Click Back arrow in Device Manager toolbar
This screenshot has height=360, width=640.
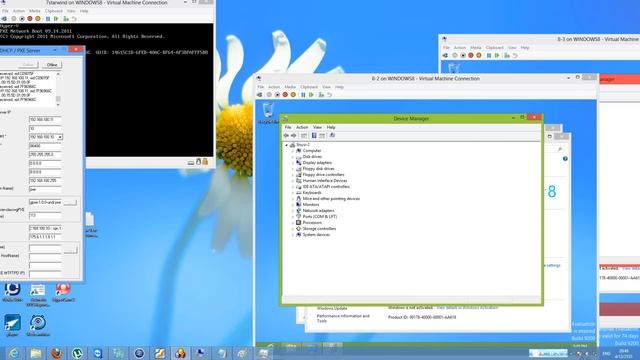click(x=287, y=136)
